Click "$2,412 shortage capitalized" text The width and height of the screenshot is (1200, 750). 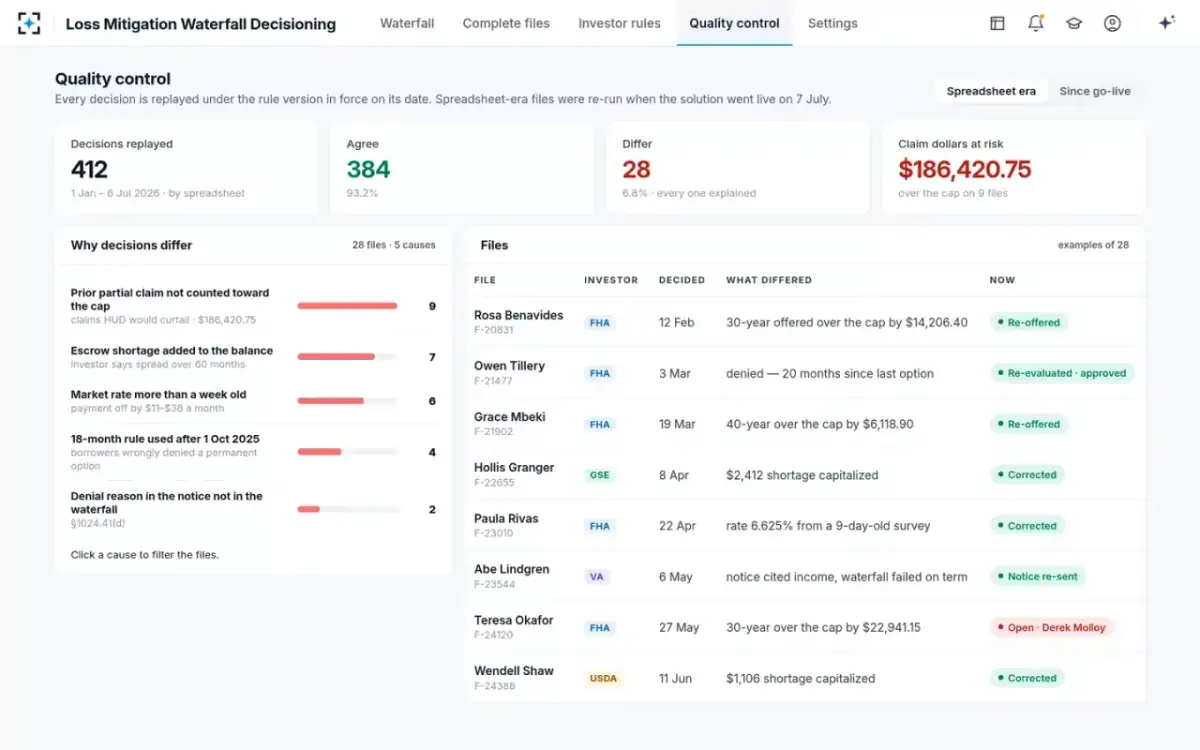[802, 475]
